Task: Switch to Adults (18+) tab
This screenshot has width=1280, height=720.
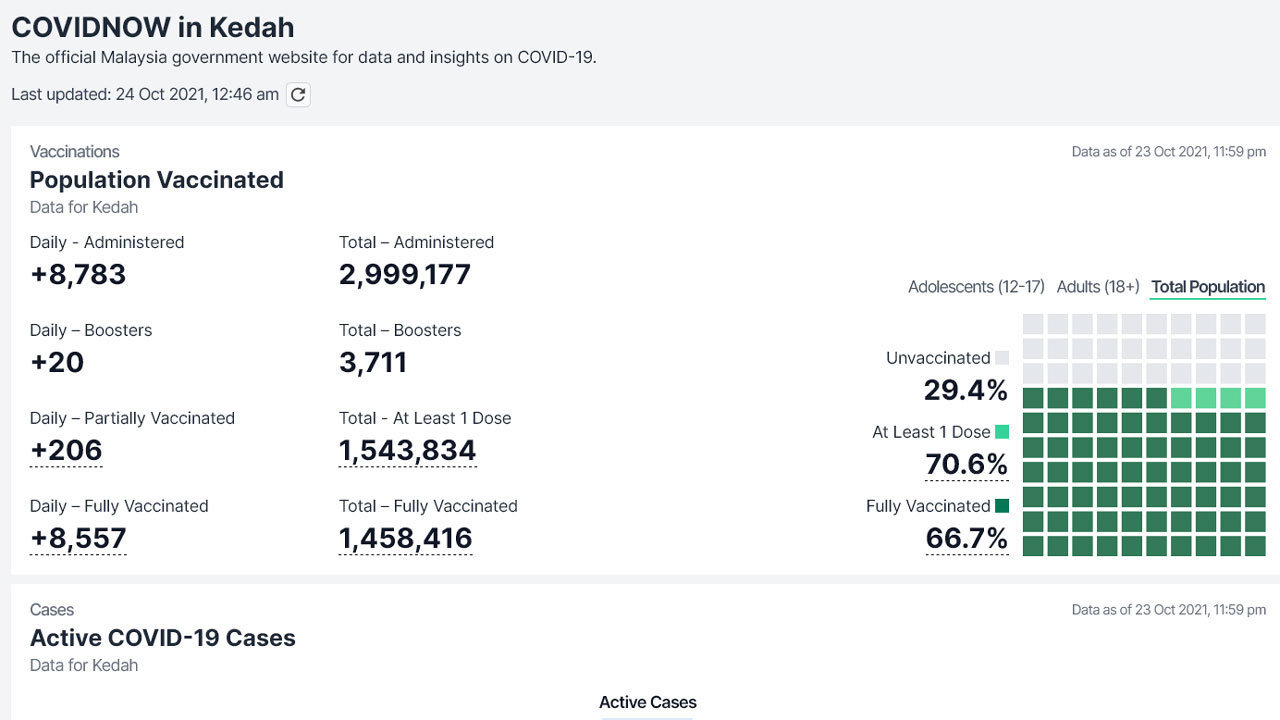Action: coord(1098,287)
